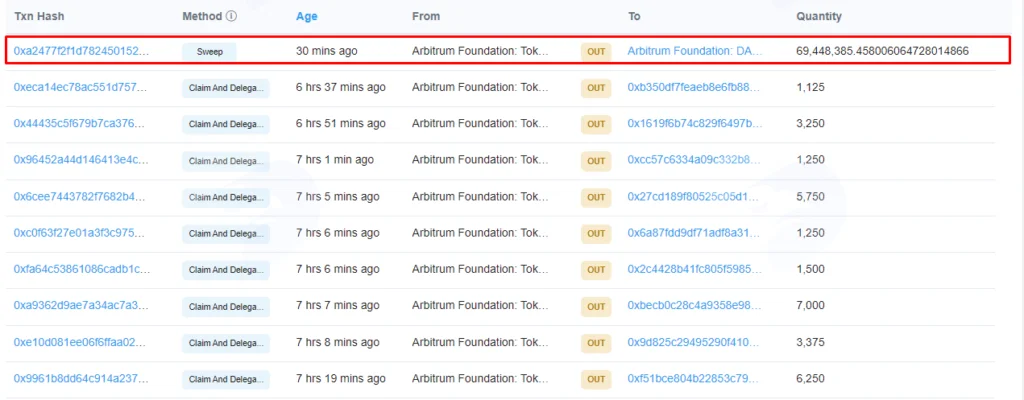
Task: Click From address in the Sweep row
Action: (x=481, y=50)
